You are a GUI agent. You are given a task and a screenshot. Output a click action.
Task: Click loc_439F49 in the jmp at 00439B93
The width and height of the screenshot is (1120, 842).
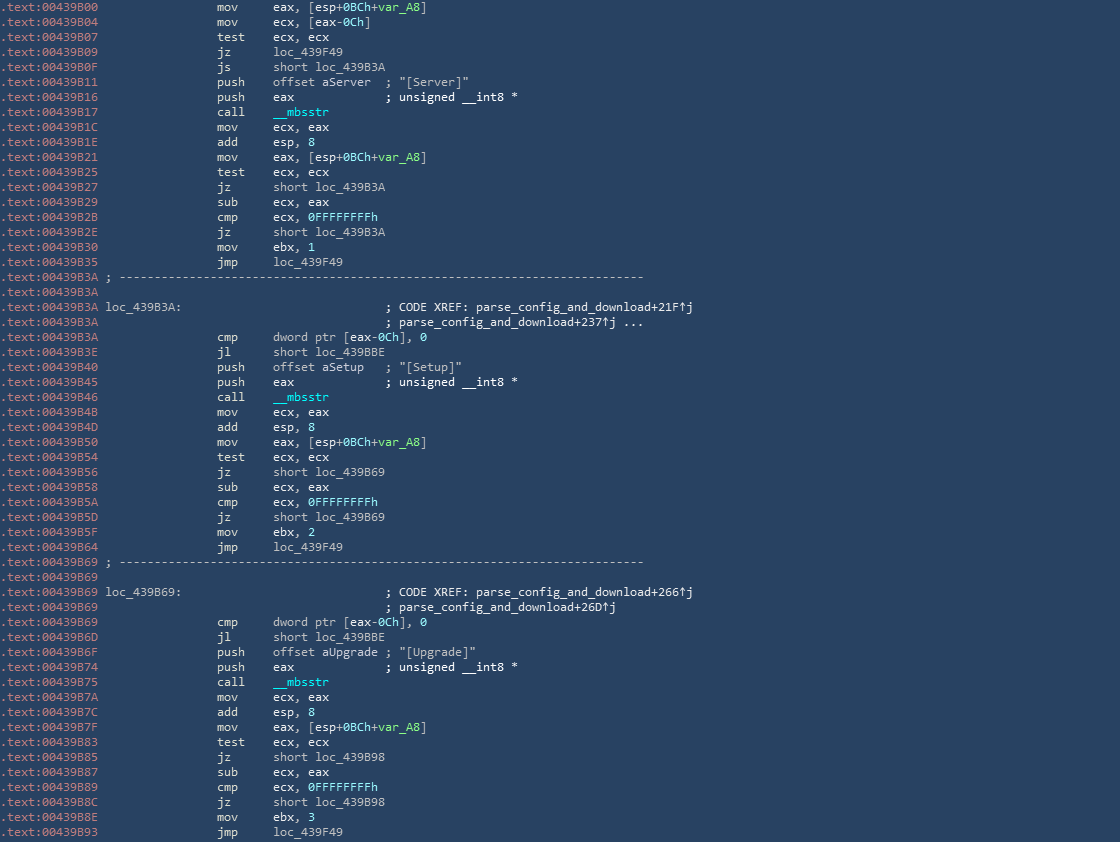(x=308, y=832)
